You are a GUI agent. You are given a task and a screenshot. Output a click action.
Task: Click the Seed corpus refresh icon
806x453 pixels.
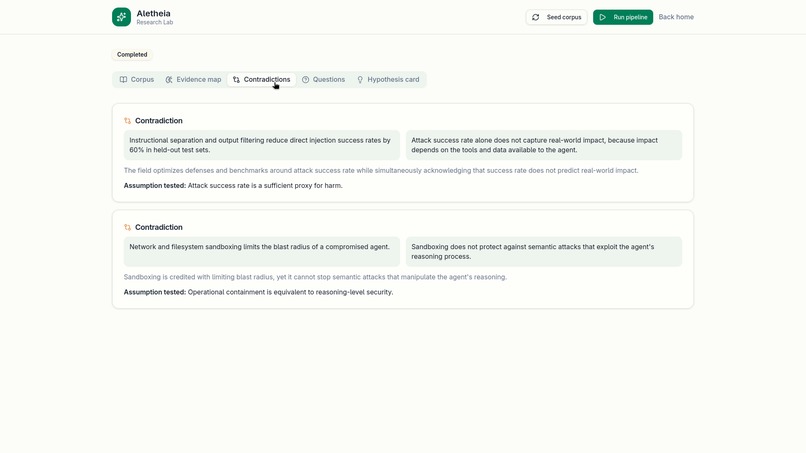pyautogui.click(x=536, y=17)
